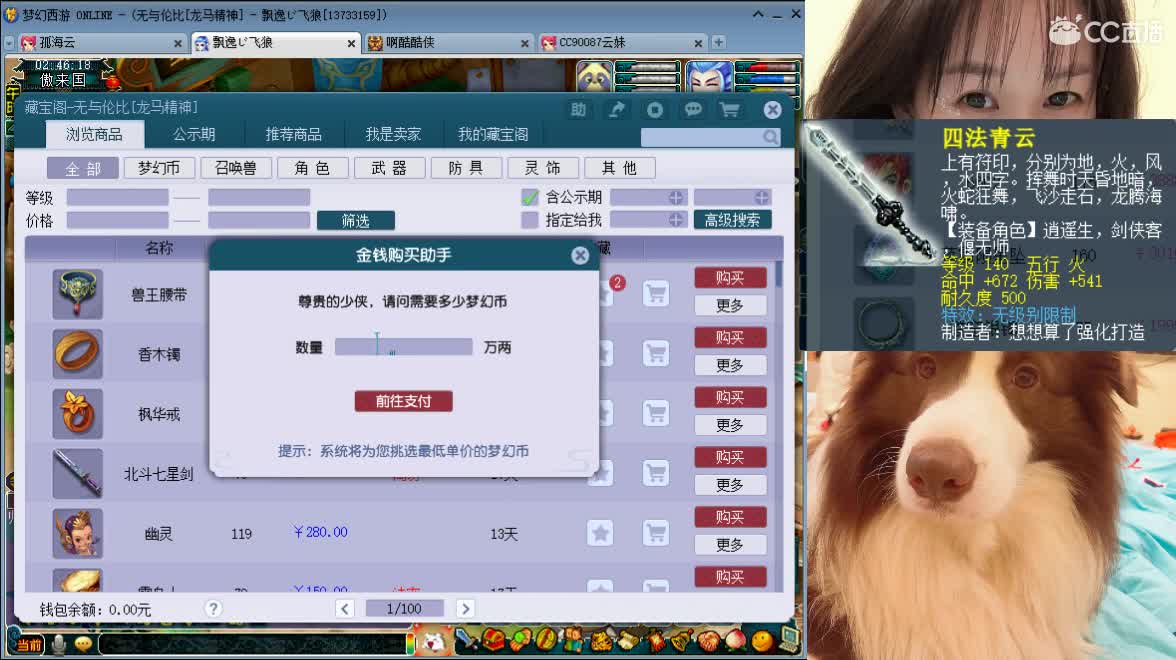Click the minimum 等级 input field
The width and height of the screenshot is (1176, 660).
click(117, 197)
